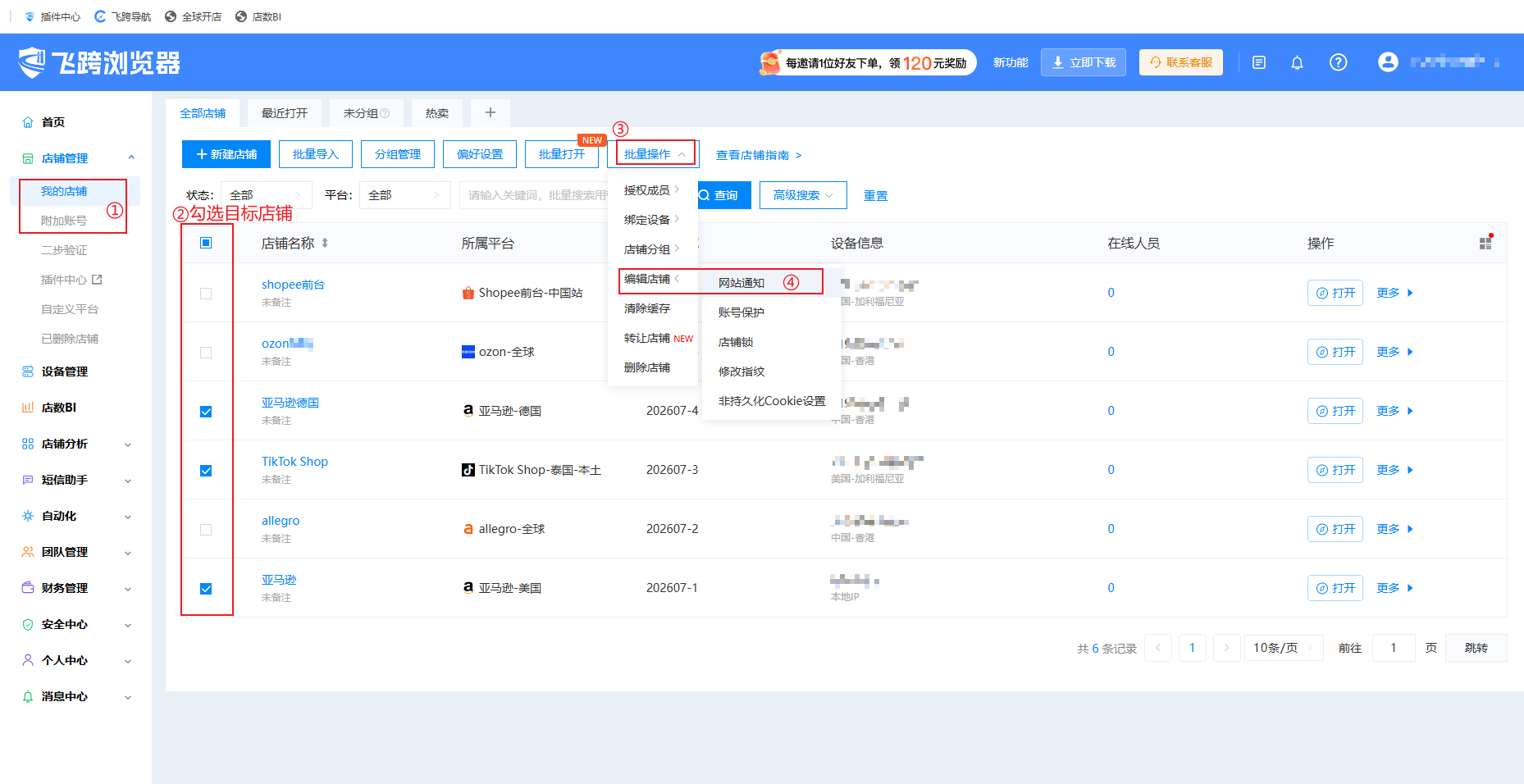This screenshot has width=1524, height=784.
Task: Click the 店铺分析 grid icon in sidebar
Action: (x=28, y=444)
